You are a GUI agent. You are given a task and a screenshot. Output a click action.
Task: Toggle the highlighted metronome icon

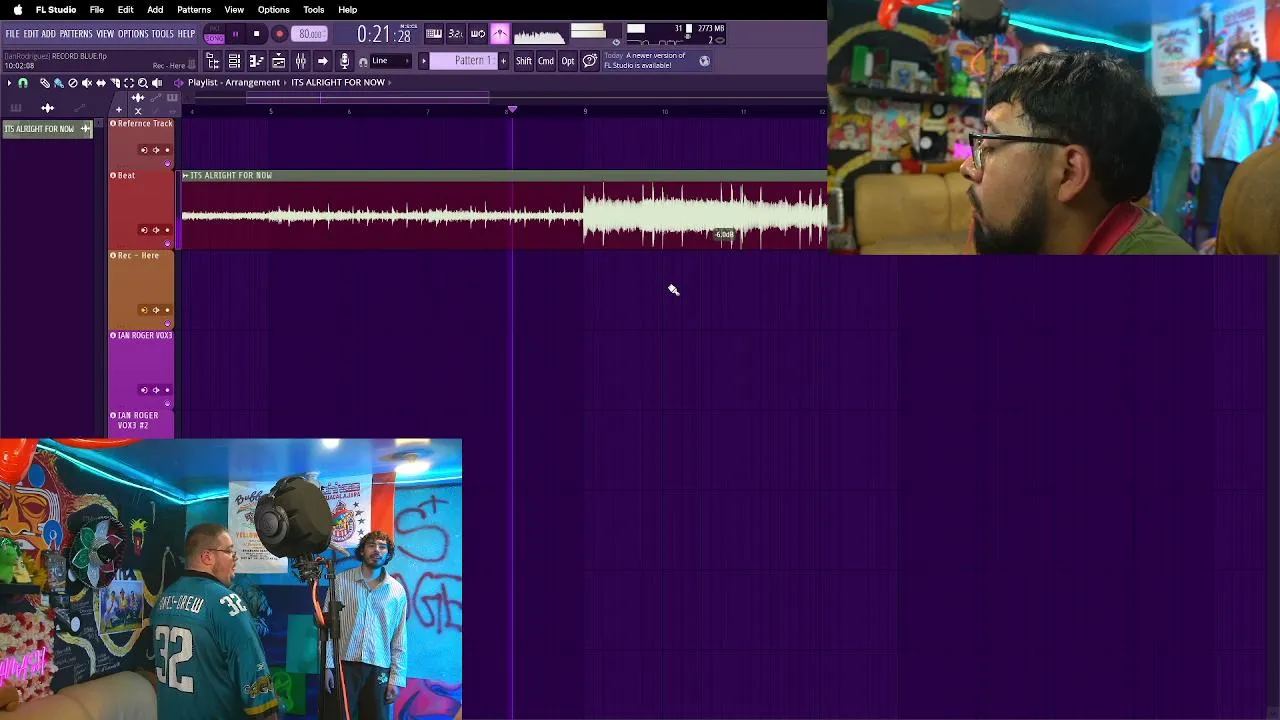[x=500, y=34]
